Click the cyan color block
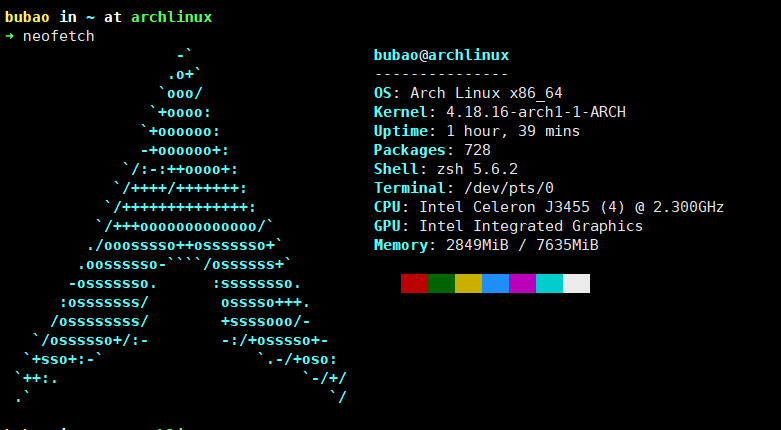The height and width of the screenshot is (430, 781). [x=549, y=284]
